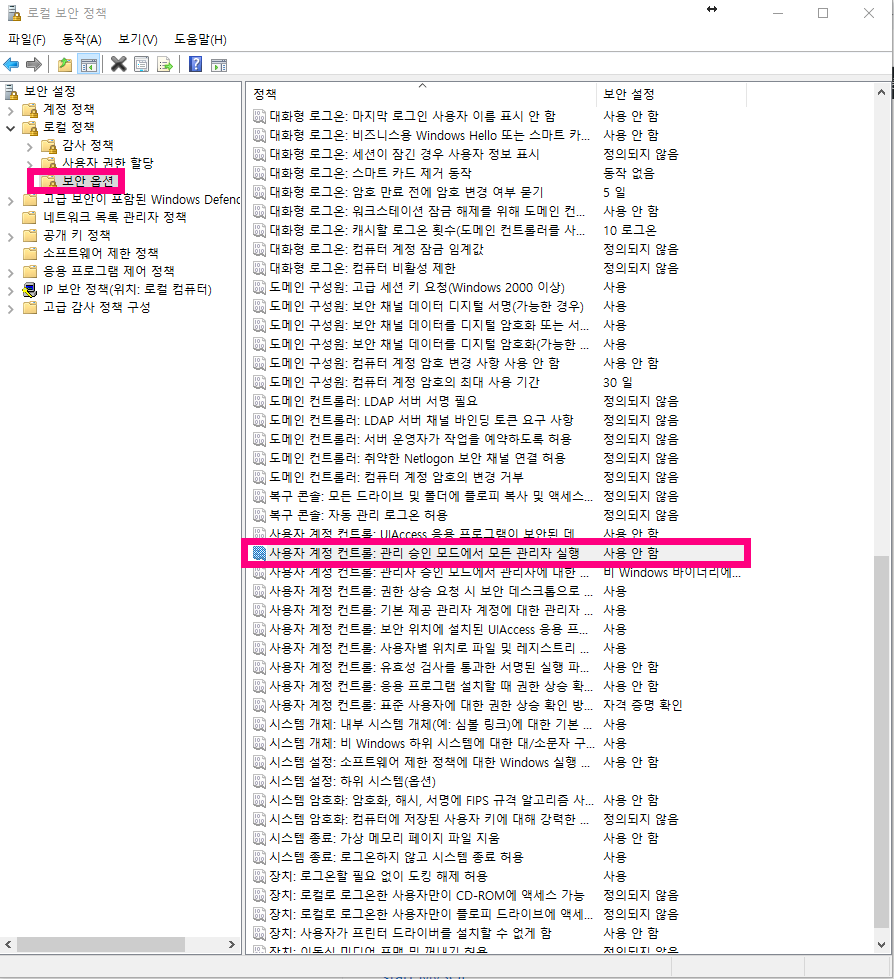This screenshot has height=979, width=894.
Task: Open the 도움말(H) menu
Action: (200, 39)
